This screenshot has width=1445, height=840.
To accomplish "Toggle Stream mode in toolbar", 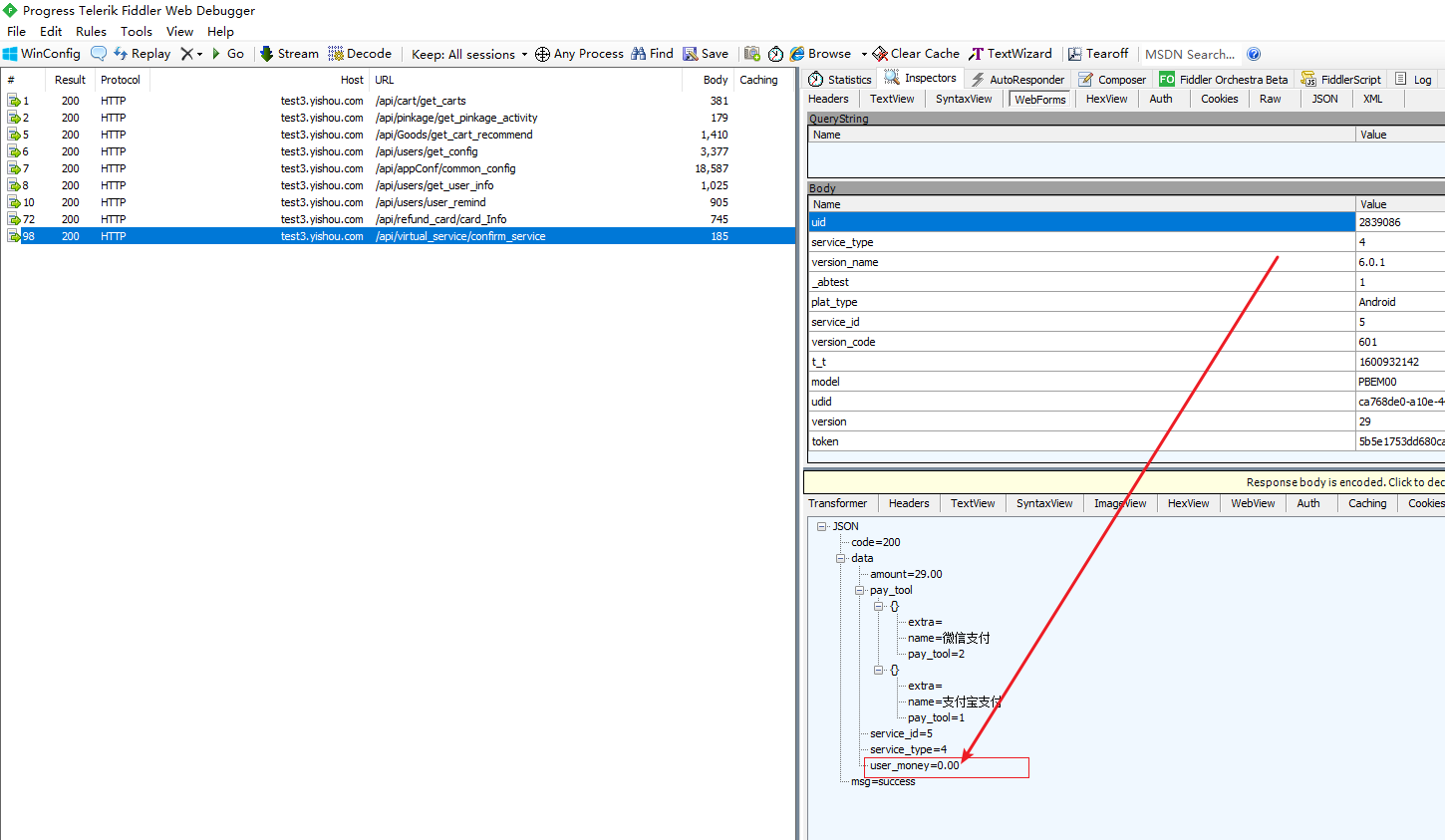I will pyautogui.click(x=289, y=54).
